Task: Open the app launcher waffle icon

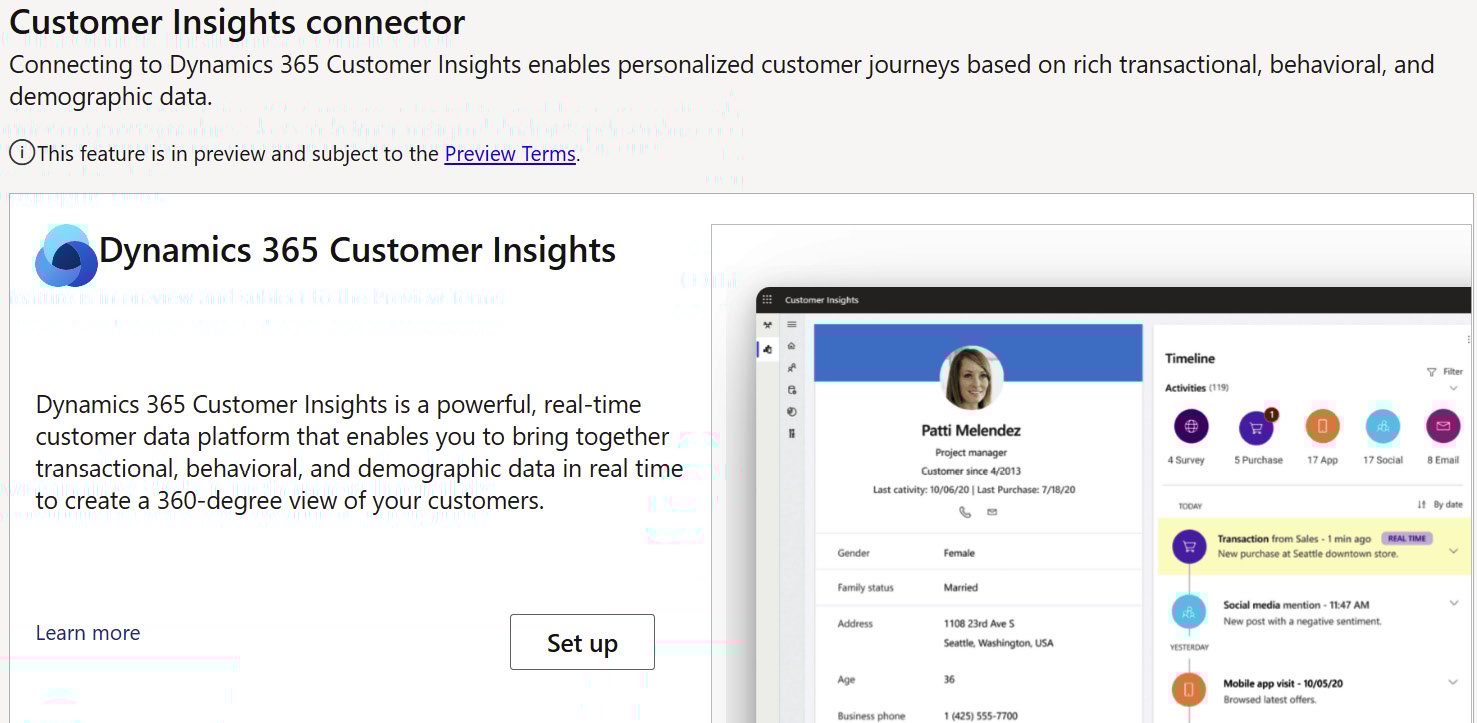Action: [x=768, y=300]
